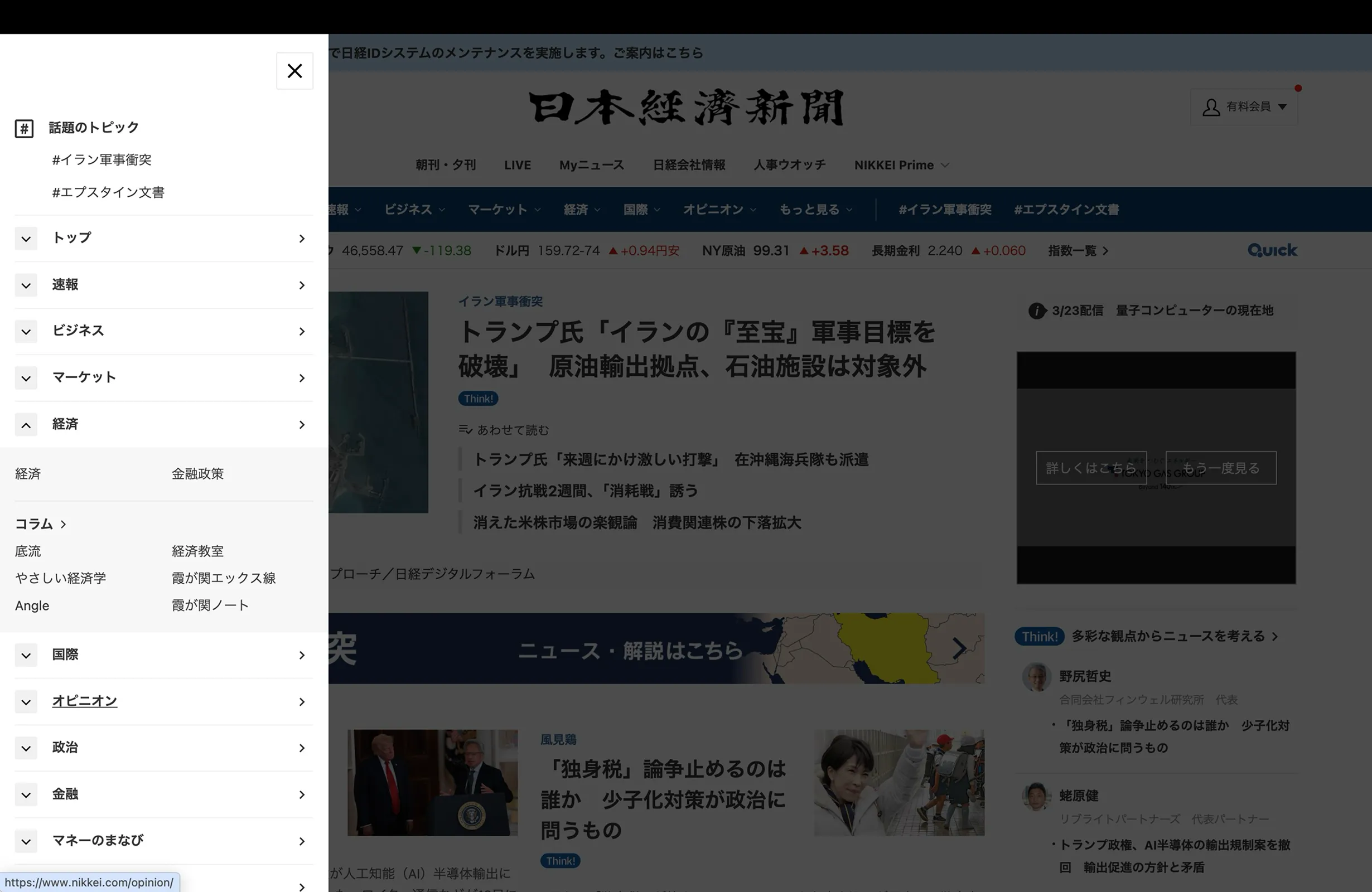Click the Think! badge under main headline

[479, 399]
